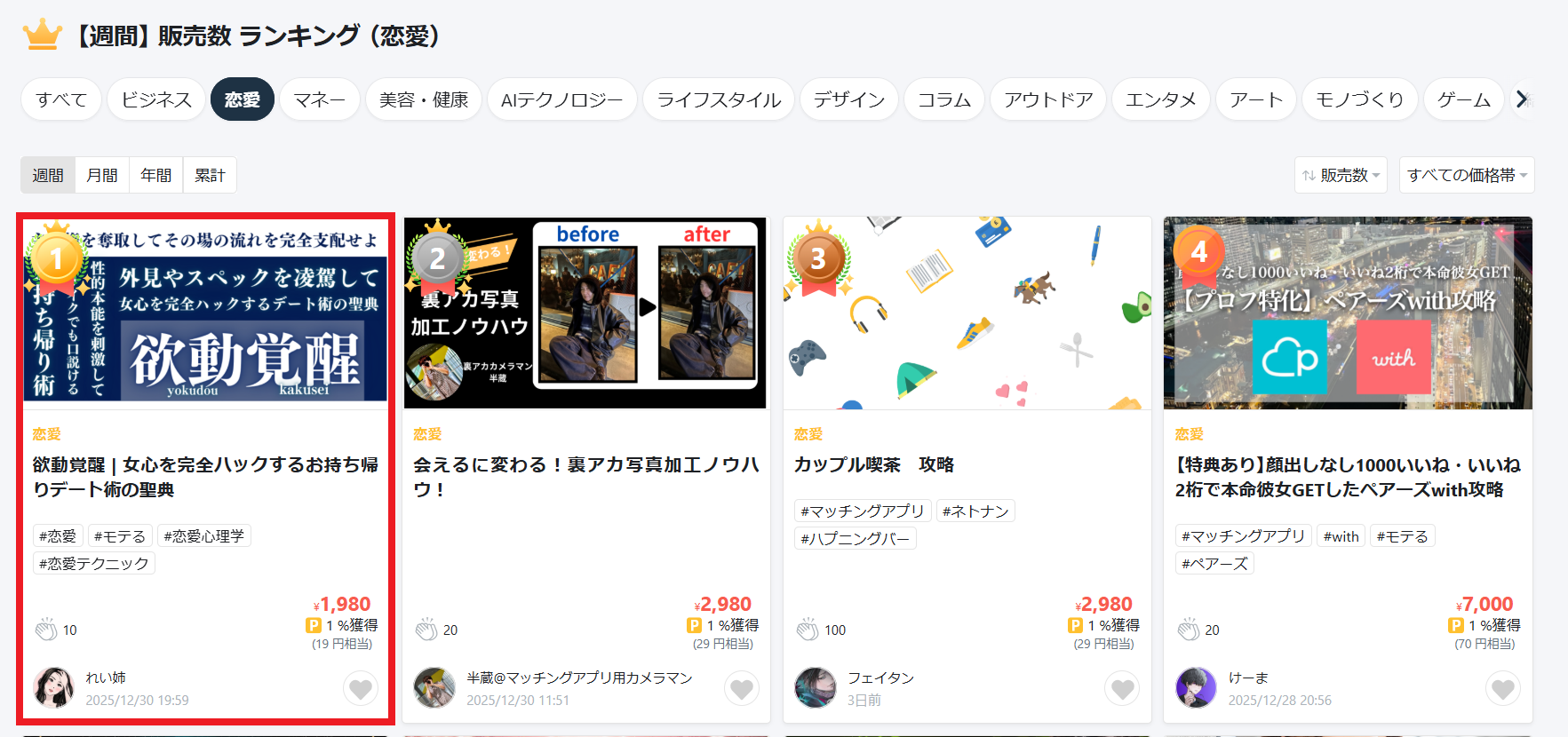Select the AIテクノロジー category
Screen dimensions: 1568x737
click(x=561, y=99)
